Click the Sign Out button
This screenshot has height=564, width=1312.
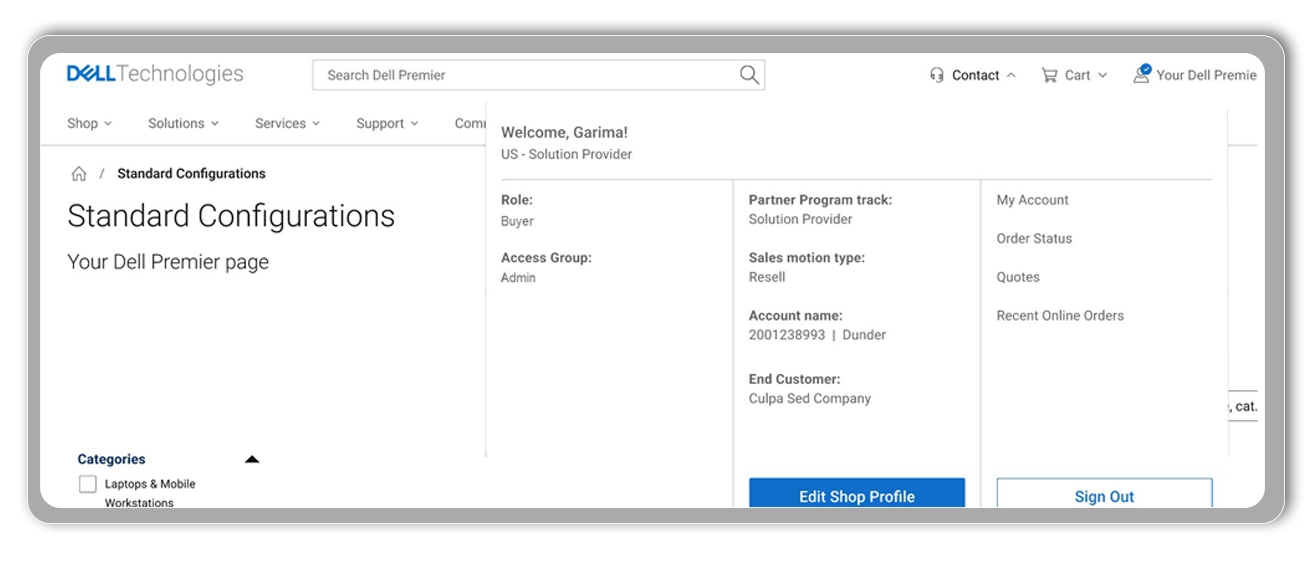[1104, 495]
